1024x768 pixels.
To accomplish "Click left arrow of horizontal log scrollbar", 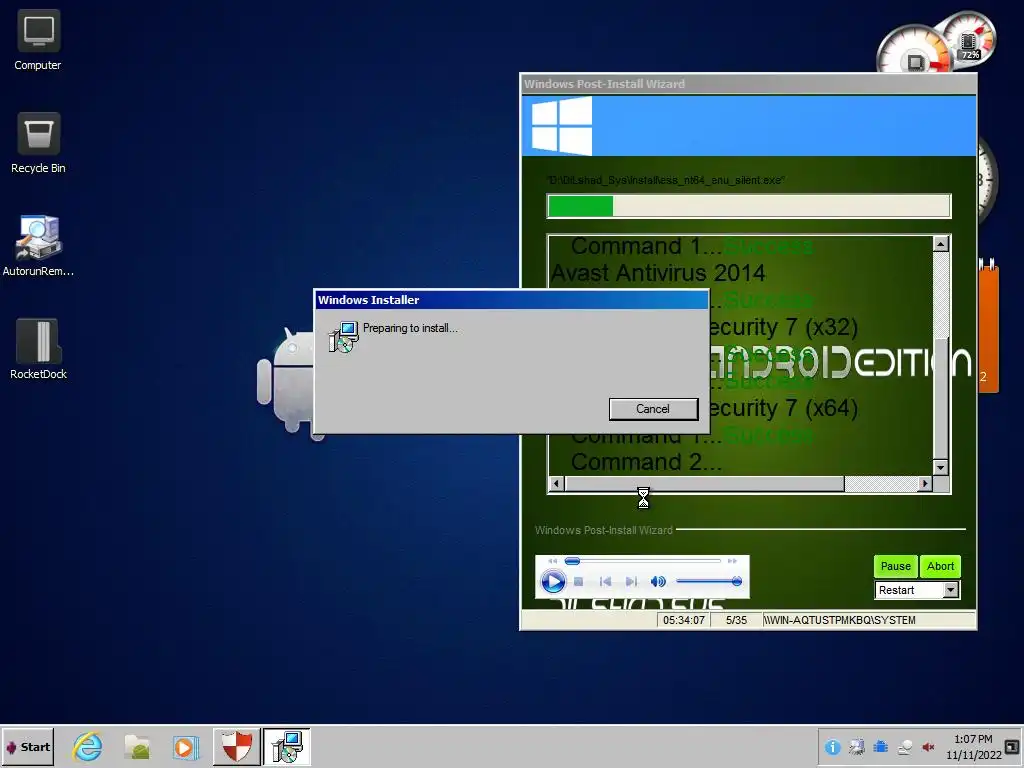I will click(556, 484).
